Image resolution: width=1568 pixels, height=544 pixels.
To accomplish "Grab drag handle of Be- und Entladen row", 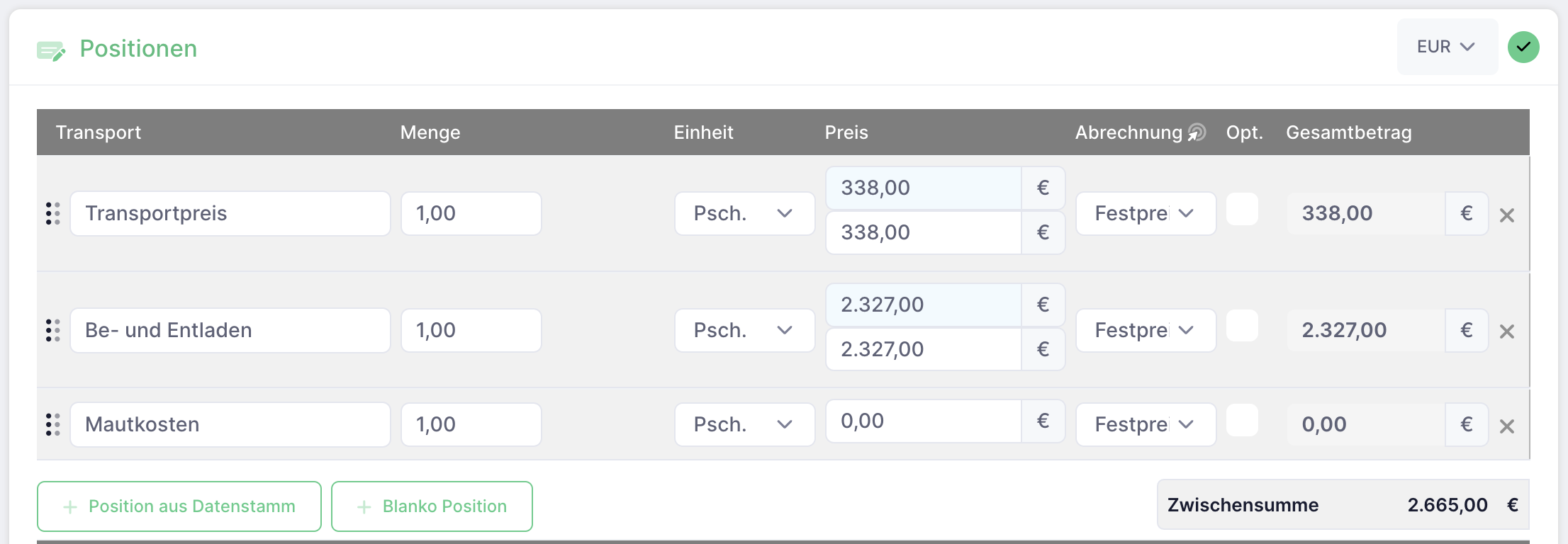I will pos(53,330).
